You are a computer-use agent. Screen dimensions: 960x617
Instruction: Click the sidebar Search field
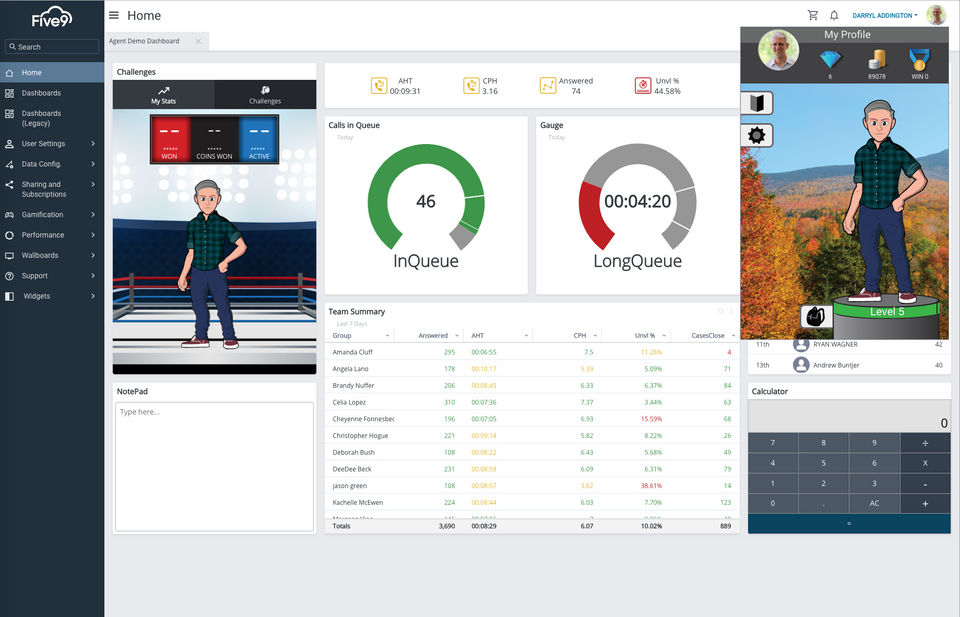click(x=52, y=47)
